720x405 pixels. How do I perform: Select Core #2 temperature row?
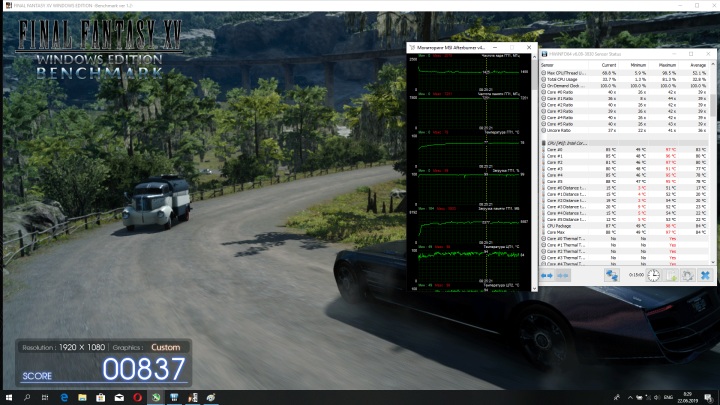click(x=624, y=163)
